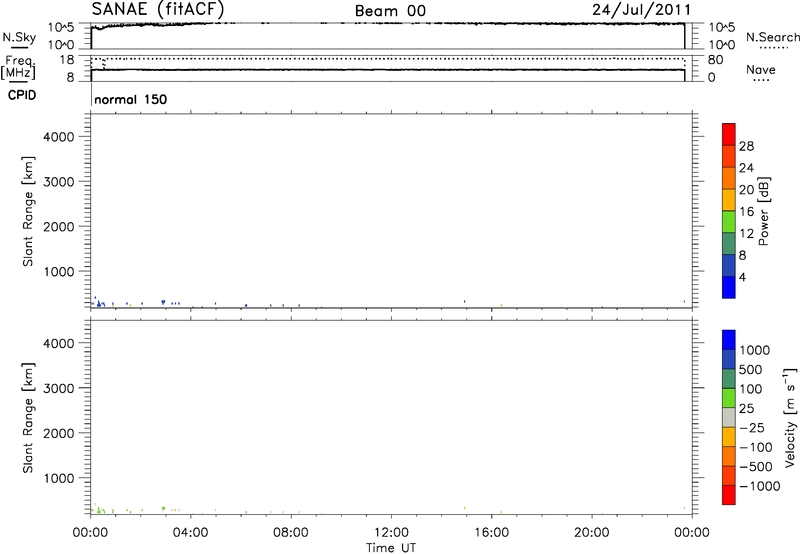The width and height of the screenshot is (800, 554).
Task: Click the 25–100 m/s light green Velocity swatch
Action: [729, 398]
